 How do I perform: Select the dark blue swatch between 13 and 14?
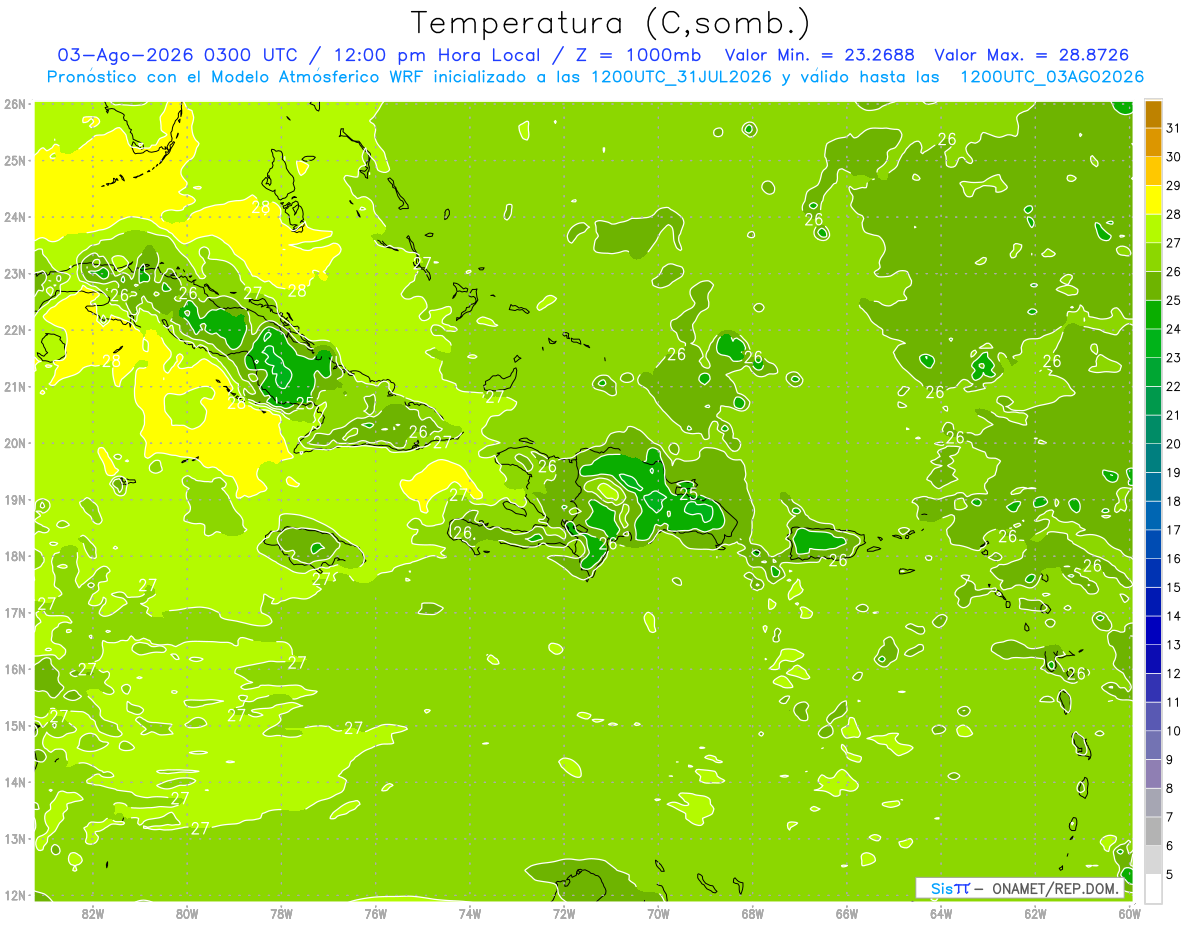pos(1153,630)
